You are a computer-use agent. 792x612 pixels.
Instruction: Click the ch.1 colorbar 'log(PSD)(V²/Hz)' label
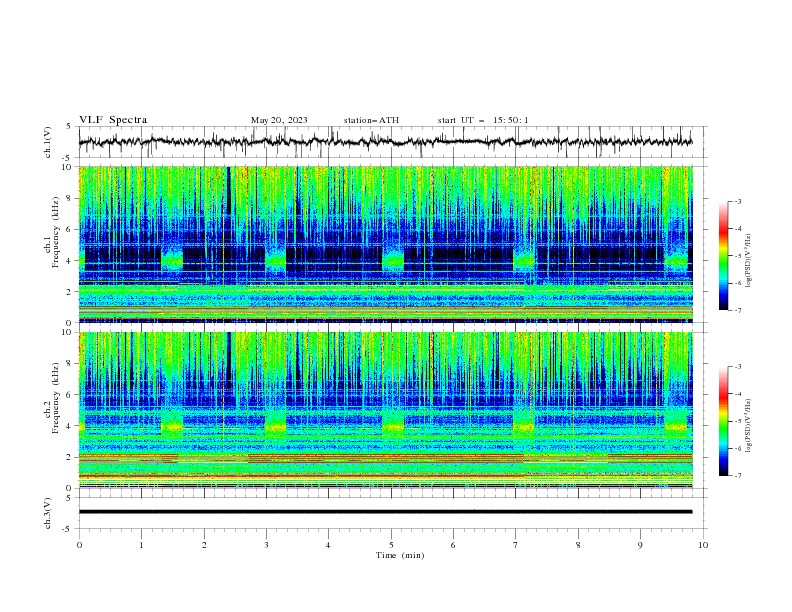(x=749, y=261)
